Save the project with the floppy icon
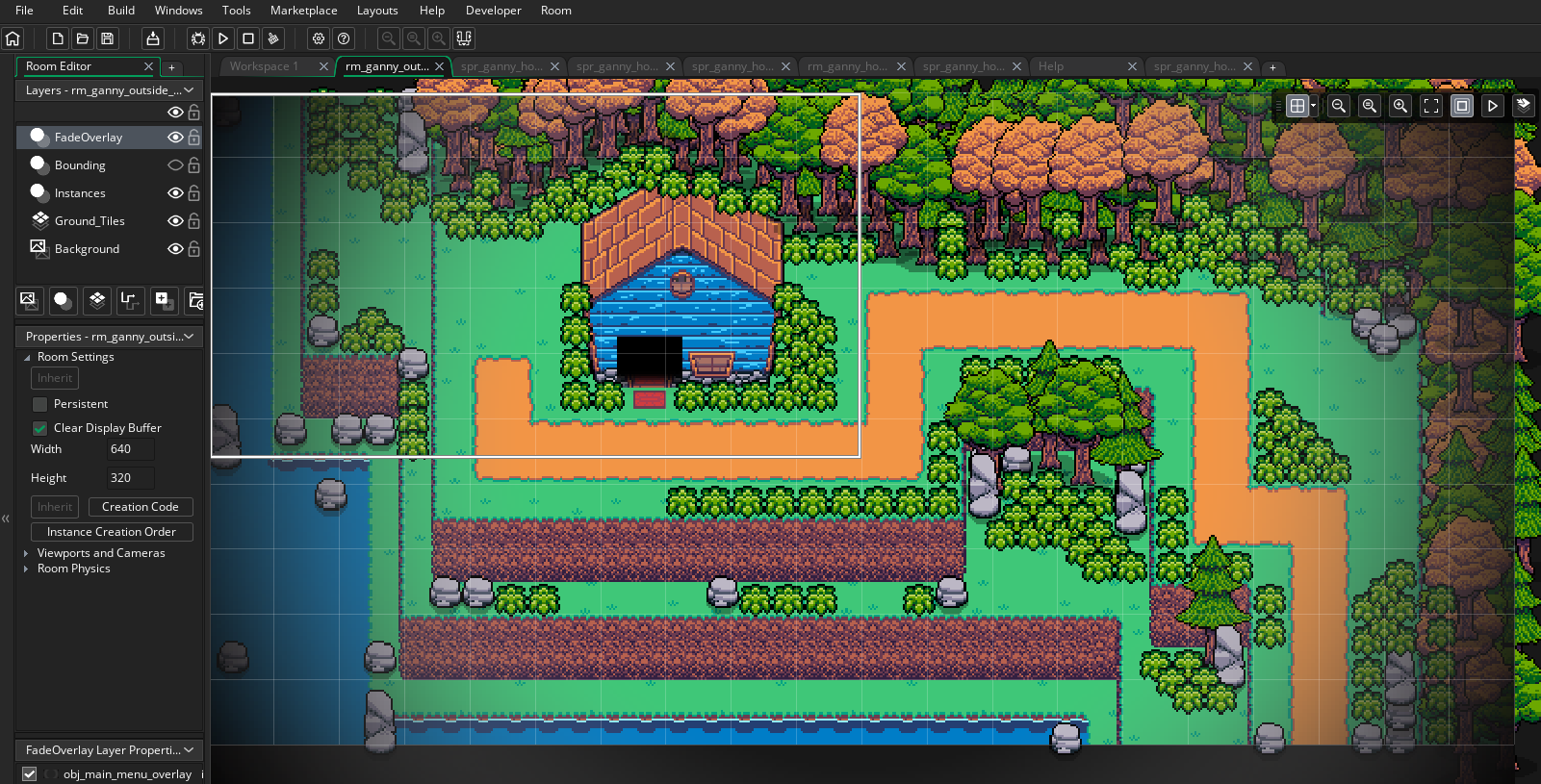Screen dimensions: 1541x784 click(x=108, y=38)
